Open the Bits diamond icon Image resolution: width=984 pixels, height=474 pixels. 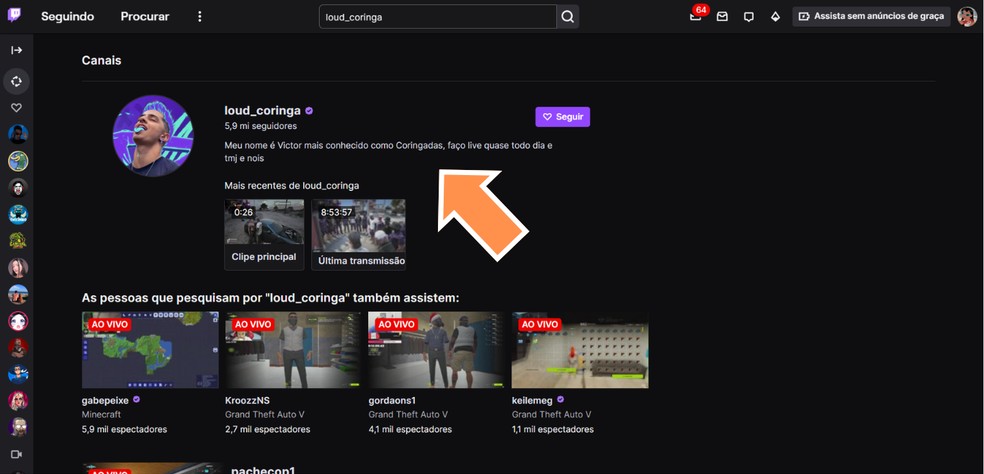[775, 17]
